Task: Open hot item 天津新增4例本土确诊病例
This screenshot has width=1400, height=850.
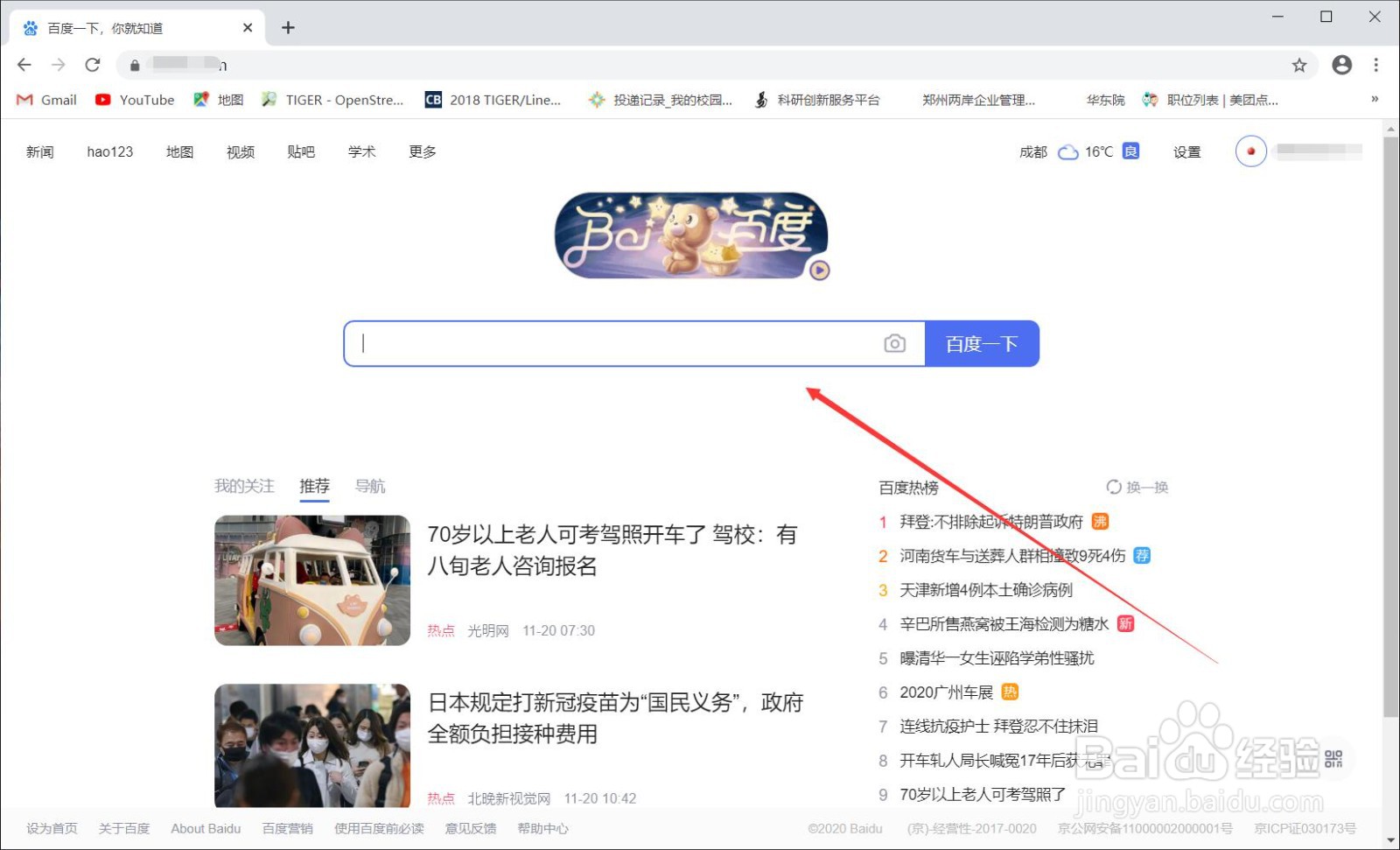Action: tap(986, 590)
